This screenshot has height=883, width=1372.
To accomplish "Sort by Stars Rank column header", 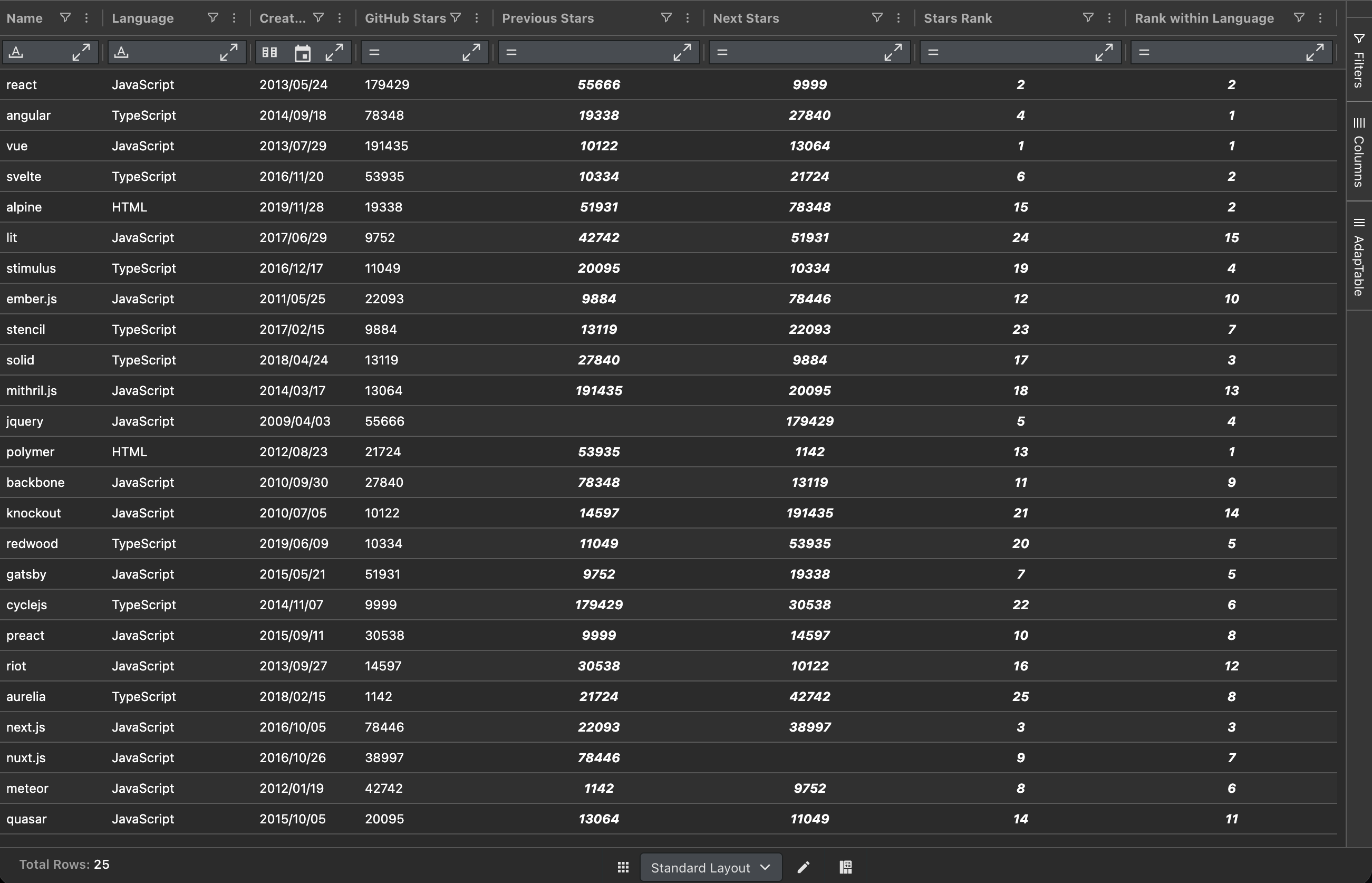I will (x=958, y=18).
